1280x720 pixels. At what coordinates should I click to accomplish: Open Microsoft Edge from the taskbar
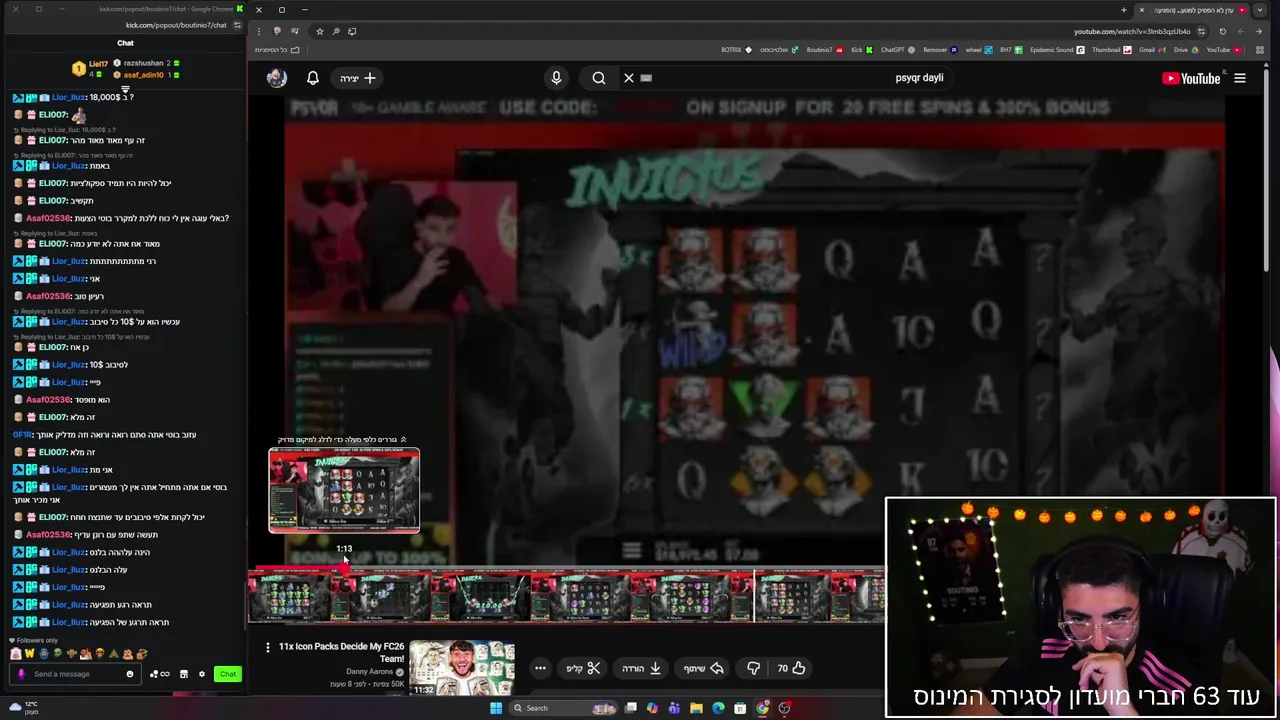click(718, 708)
